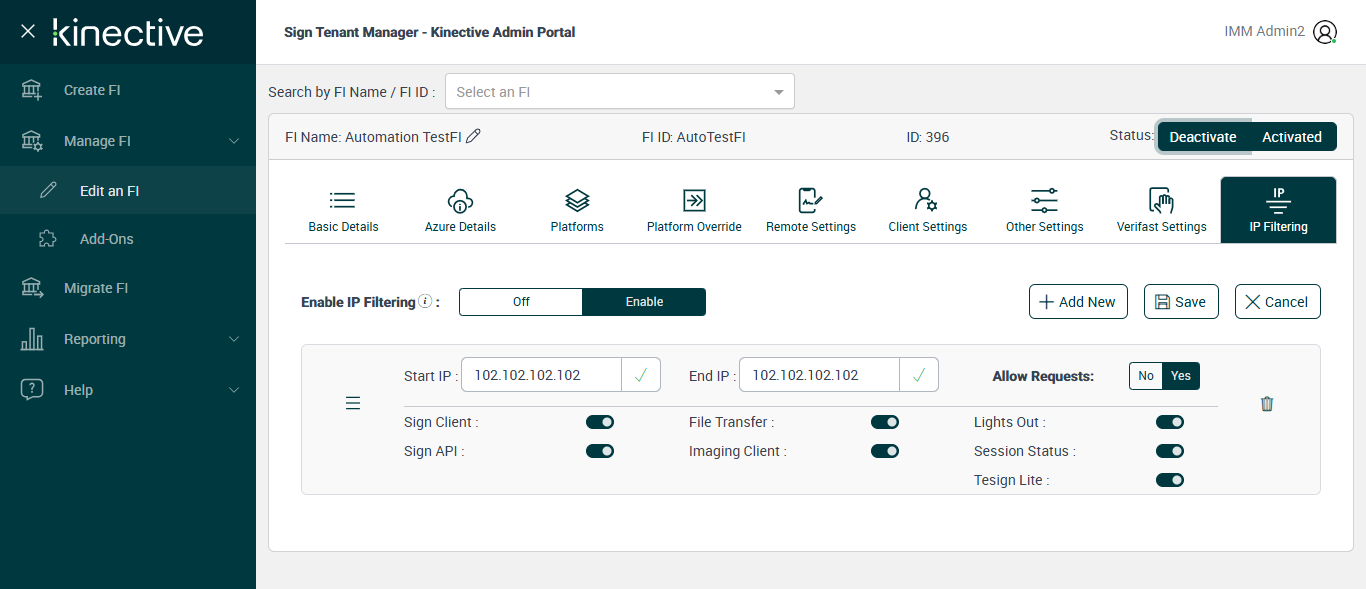1366x589 pixels.
Task: Click the Help question mark icon
Action: 32,390
